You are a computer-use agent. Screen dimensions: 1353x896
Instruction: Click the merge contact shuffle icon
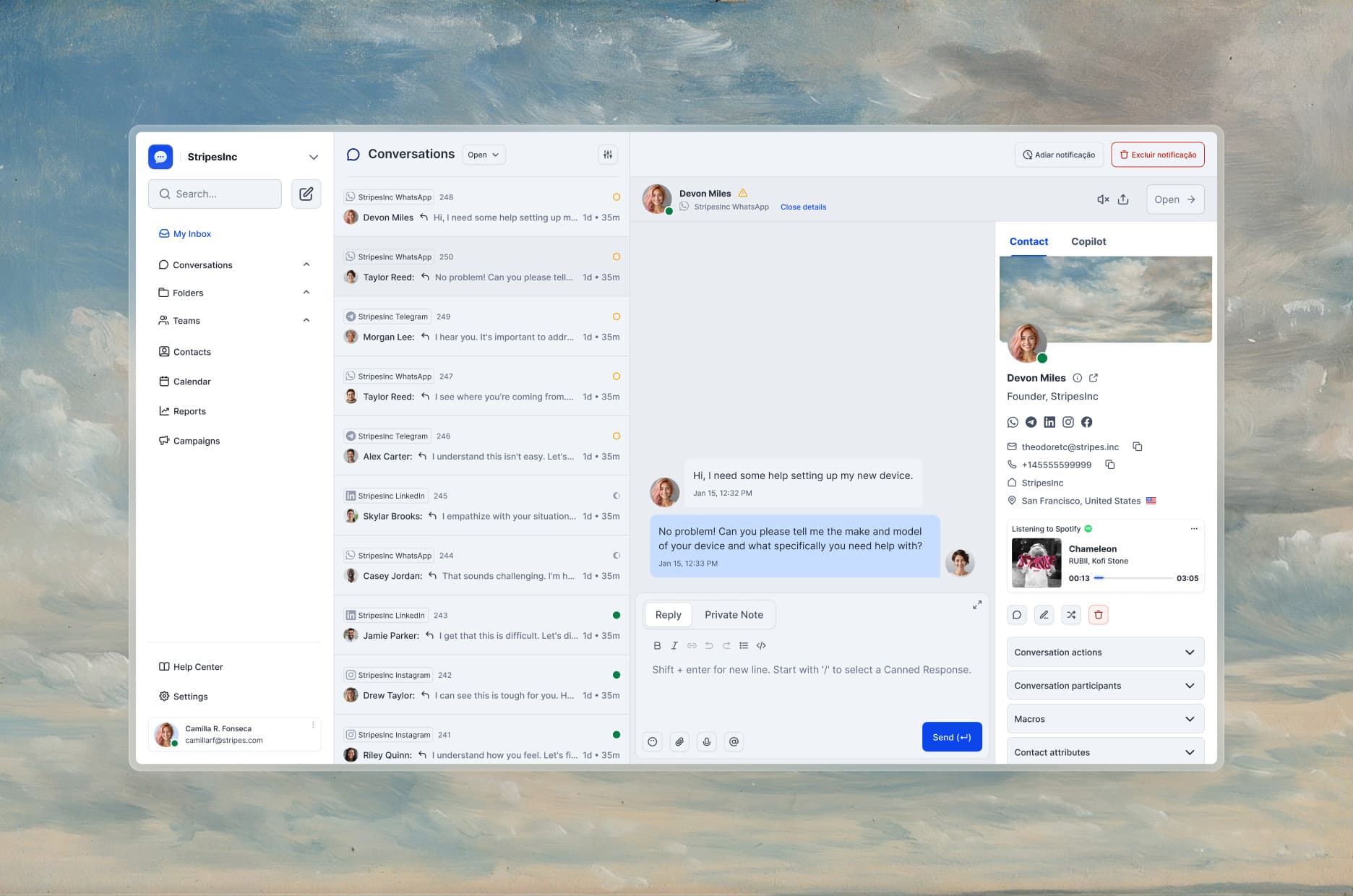coord(1071,615)
